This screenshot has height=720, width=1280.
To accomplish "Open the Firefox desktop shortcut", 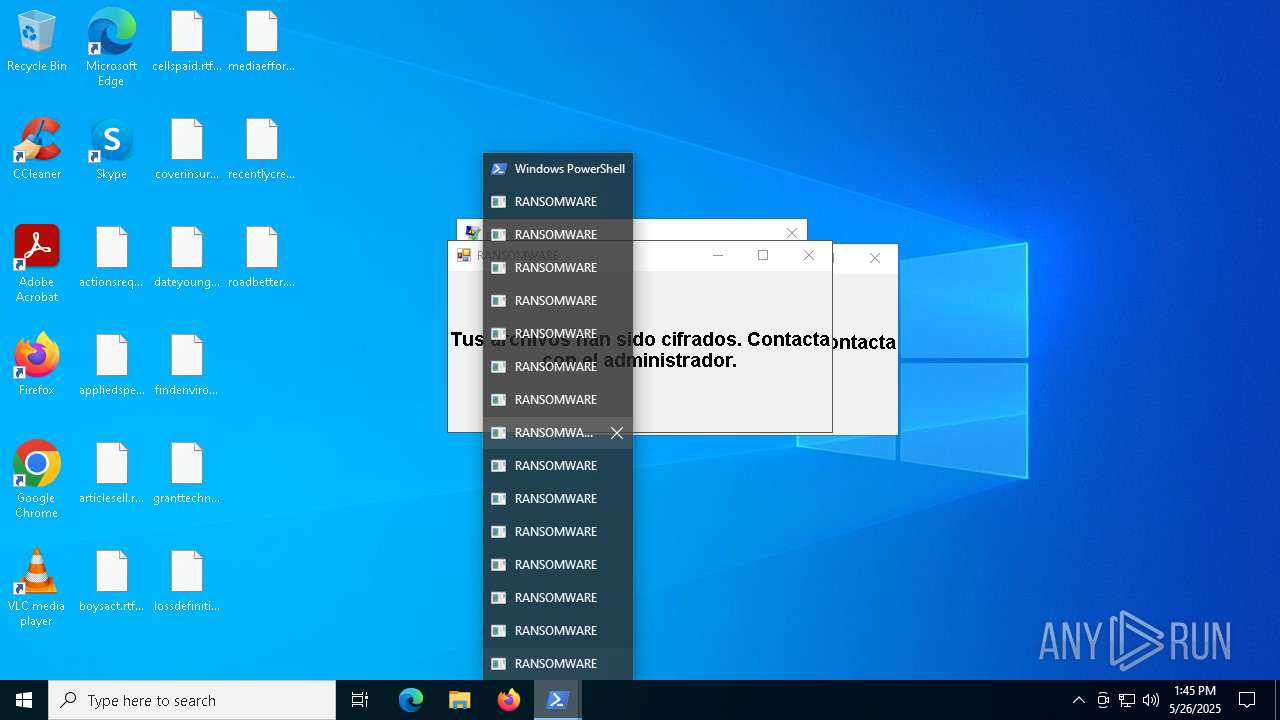I will pos(37,366).
